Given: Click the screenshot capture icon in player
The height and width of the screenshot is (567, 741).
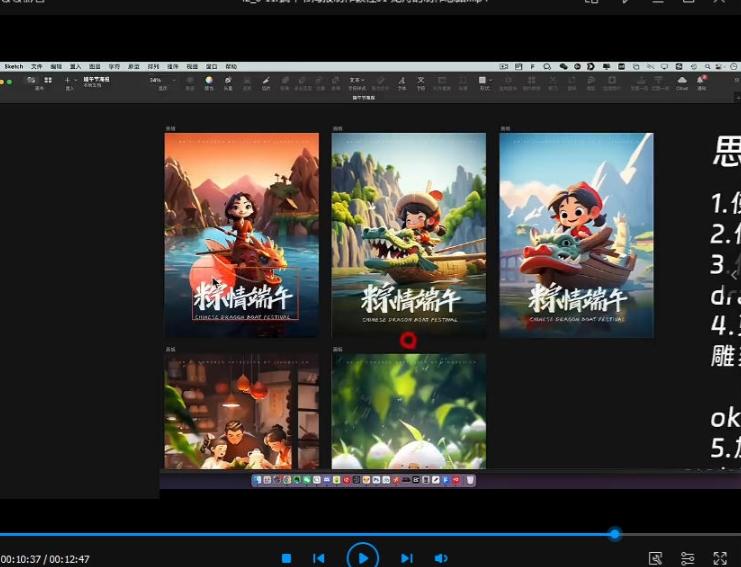Looking at the screenshot, I should [655, 558].
